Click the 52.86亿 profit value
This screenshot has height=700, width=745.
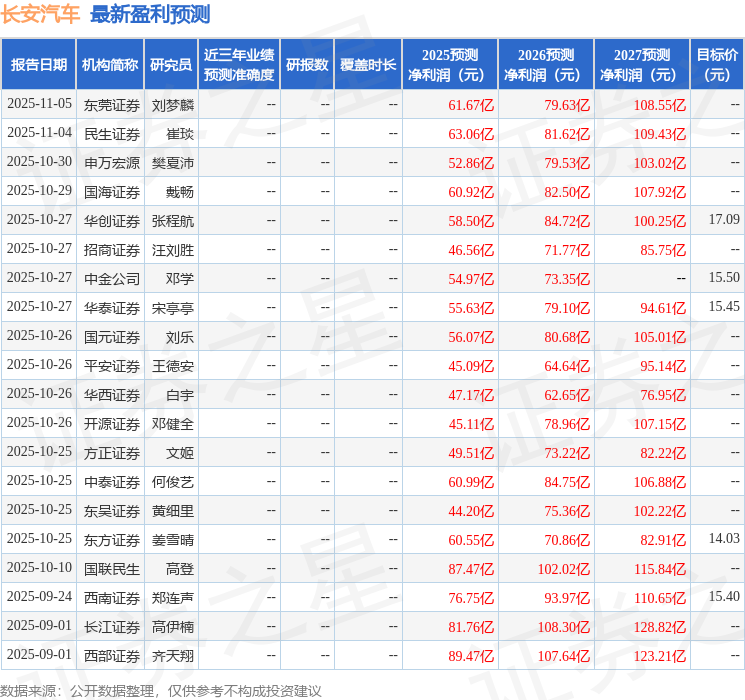(x=471, y=163)
